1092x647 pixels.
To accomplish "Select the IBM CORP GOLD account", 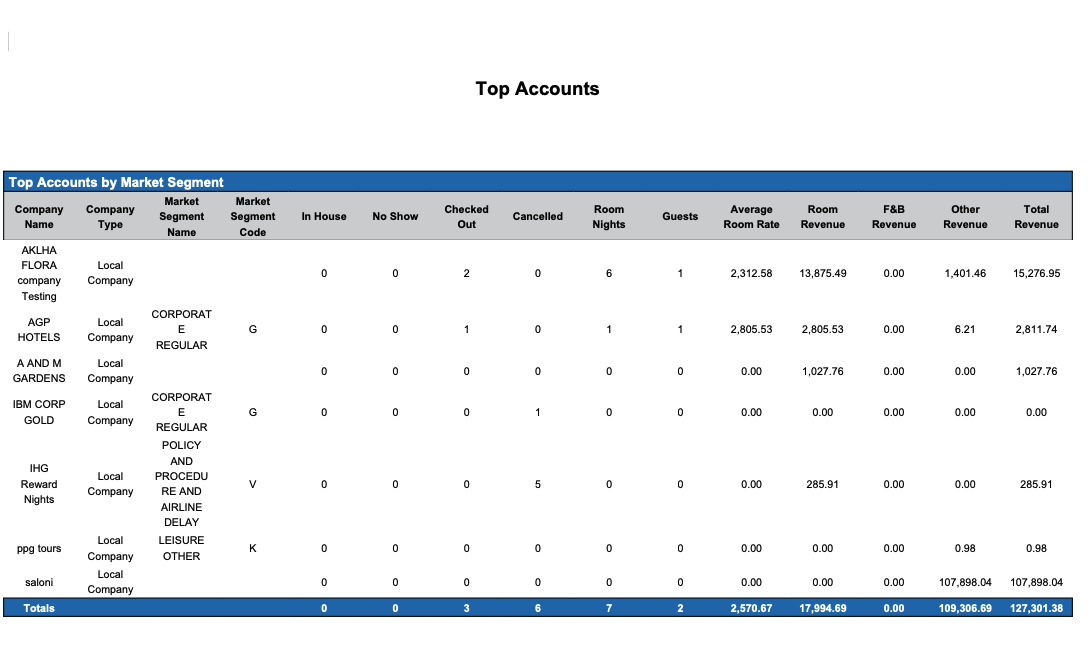I will pyautogui.click(x=39, y=412).
